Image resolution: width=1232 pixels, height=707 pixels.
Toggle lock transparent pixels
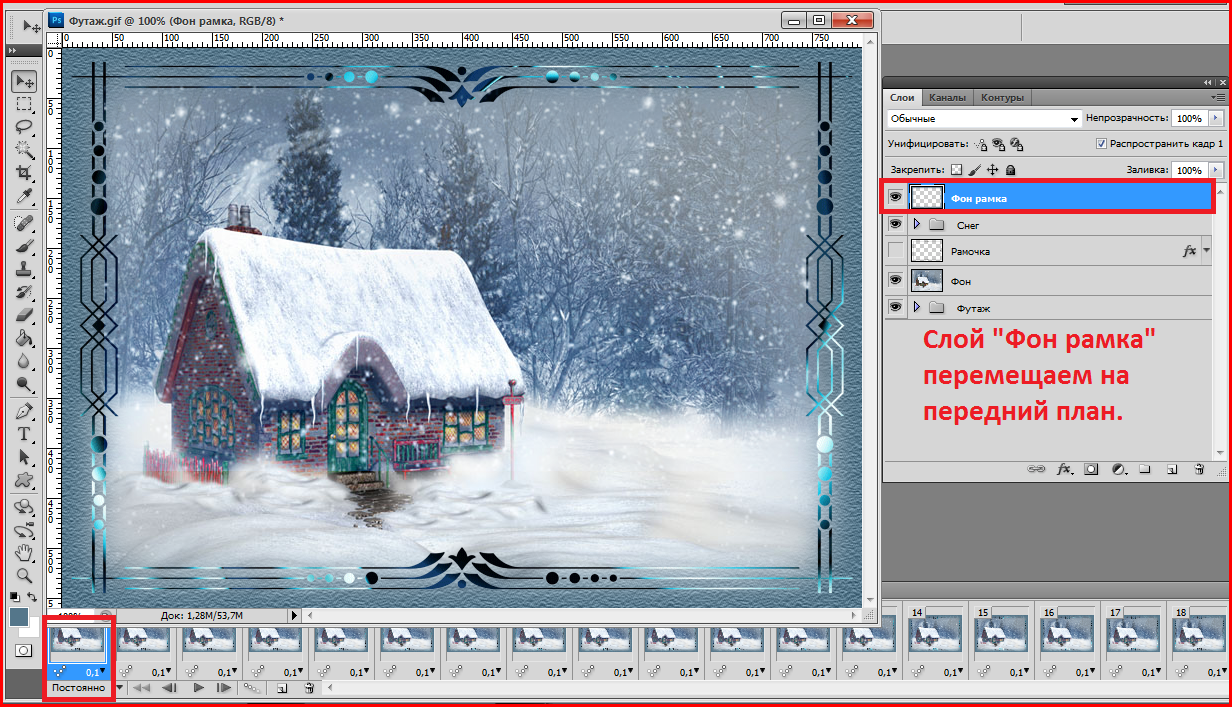click(x=956, y=170)
